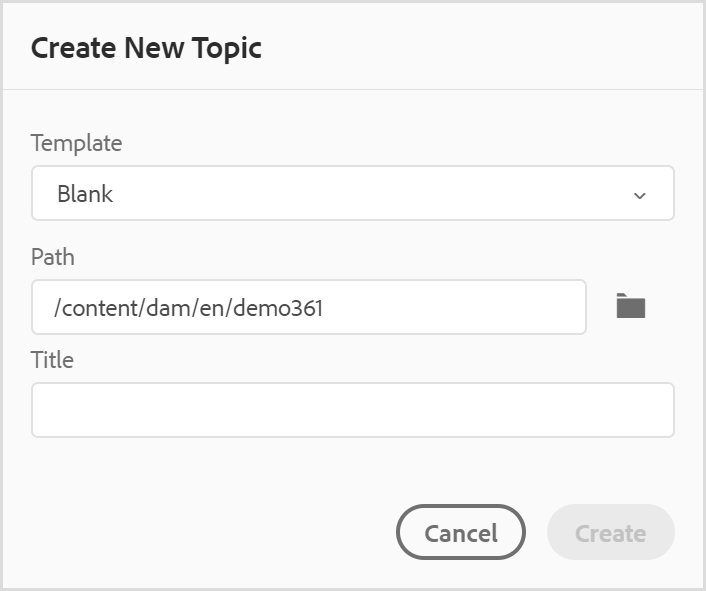Click the chevron arrow in Template dropdown

pos(639,195)
